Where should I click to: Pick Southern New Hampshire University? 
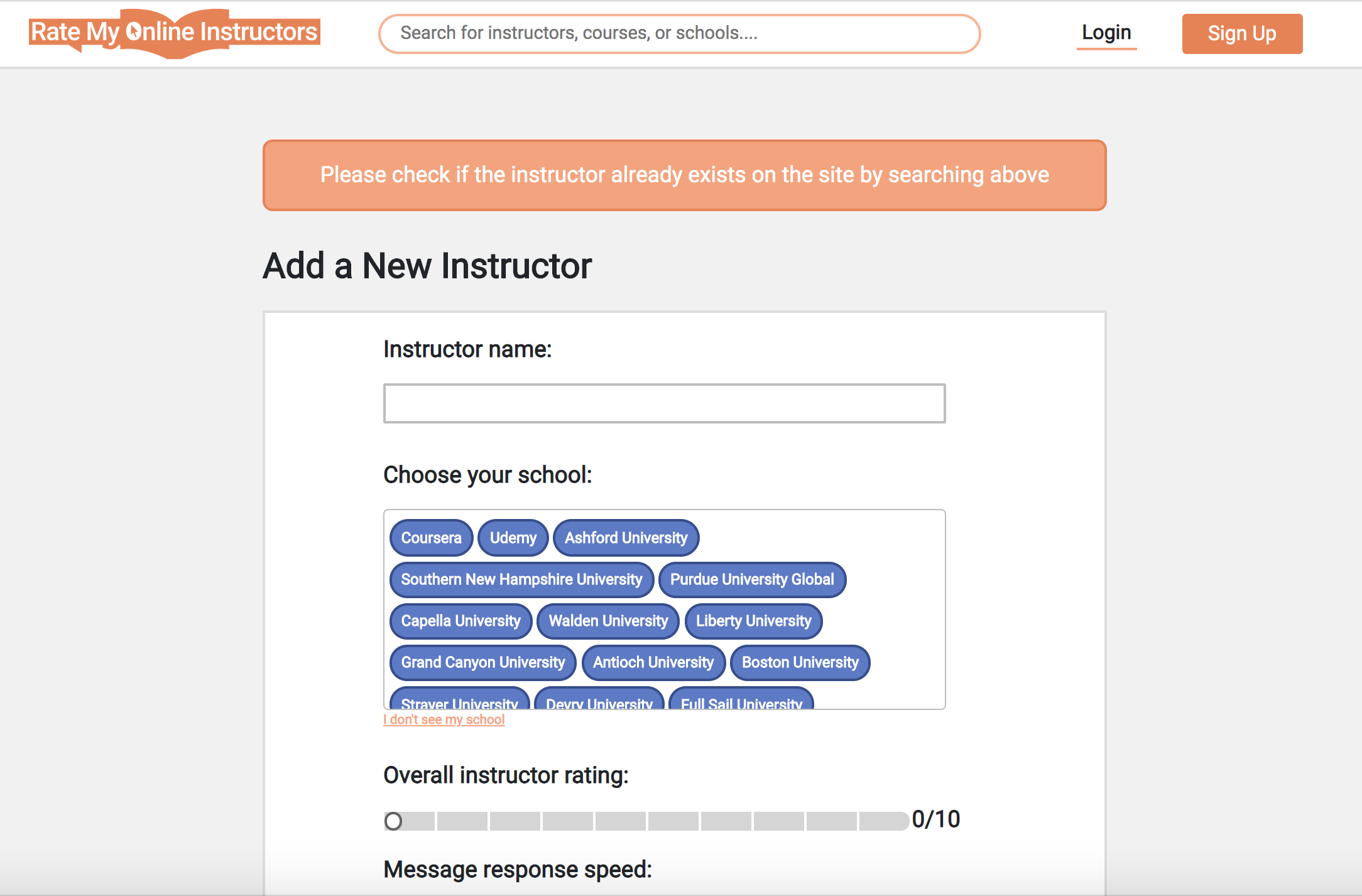coord(521,579)
